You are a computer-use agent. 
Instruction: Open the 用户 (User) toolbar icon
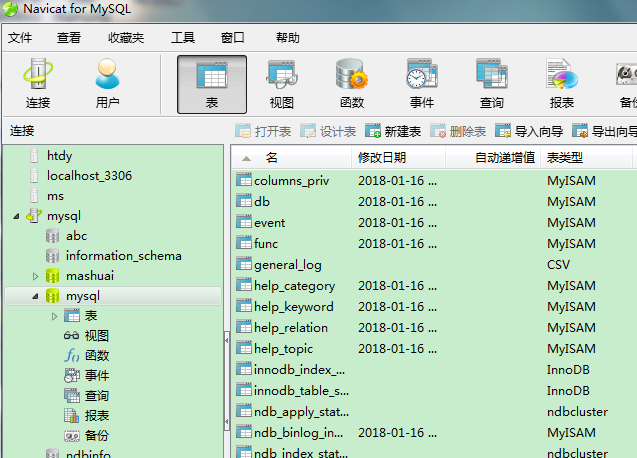(x=108, y=84)
